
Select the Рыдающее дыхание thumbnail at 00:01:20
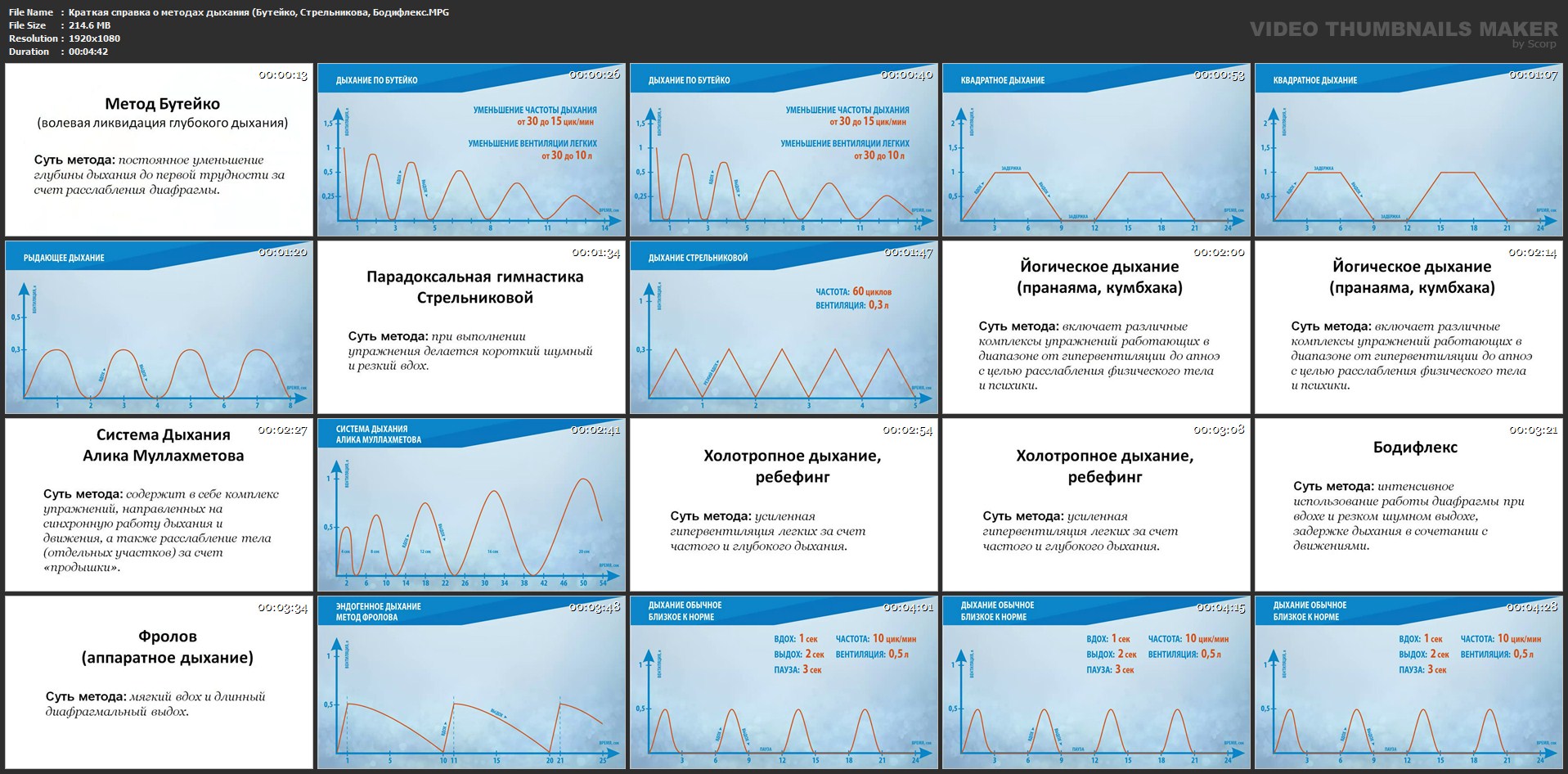coord(159,327)
